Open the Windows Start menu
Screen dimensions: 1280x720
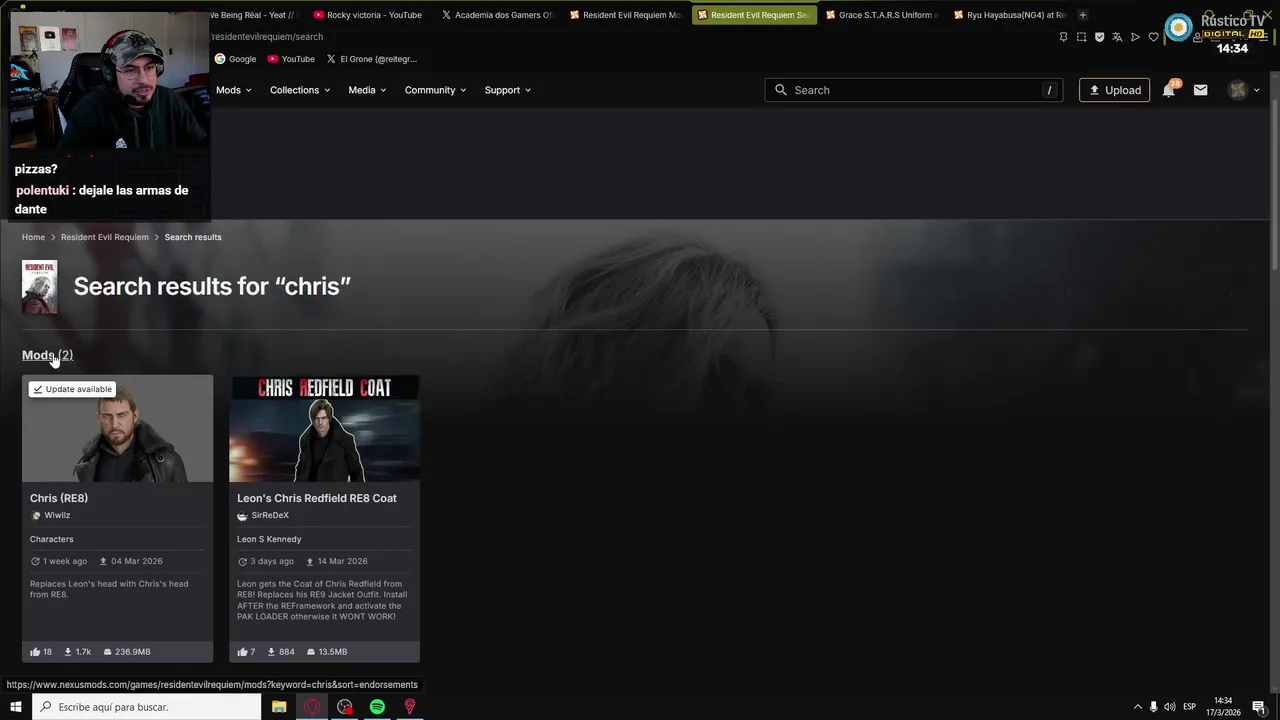pos(15,707)
